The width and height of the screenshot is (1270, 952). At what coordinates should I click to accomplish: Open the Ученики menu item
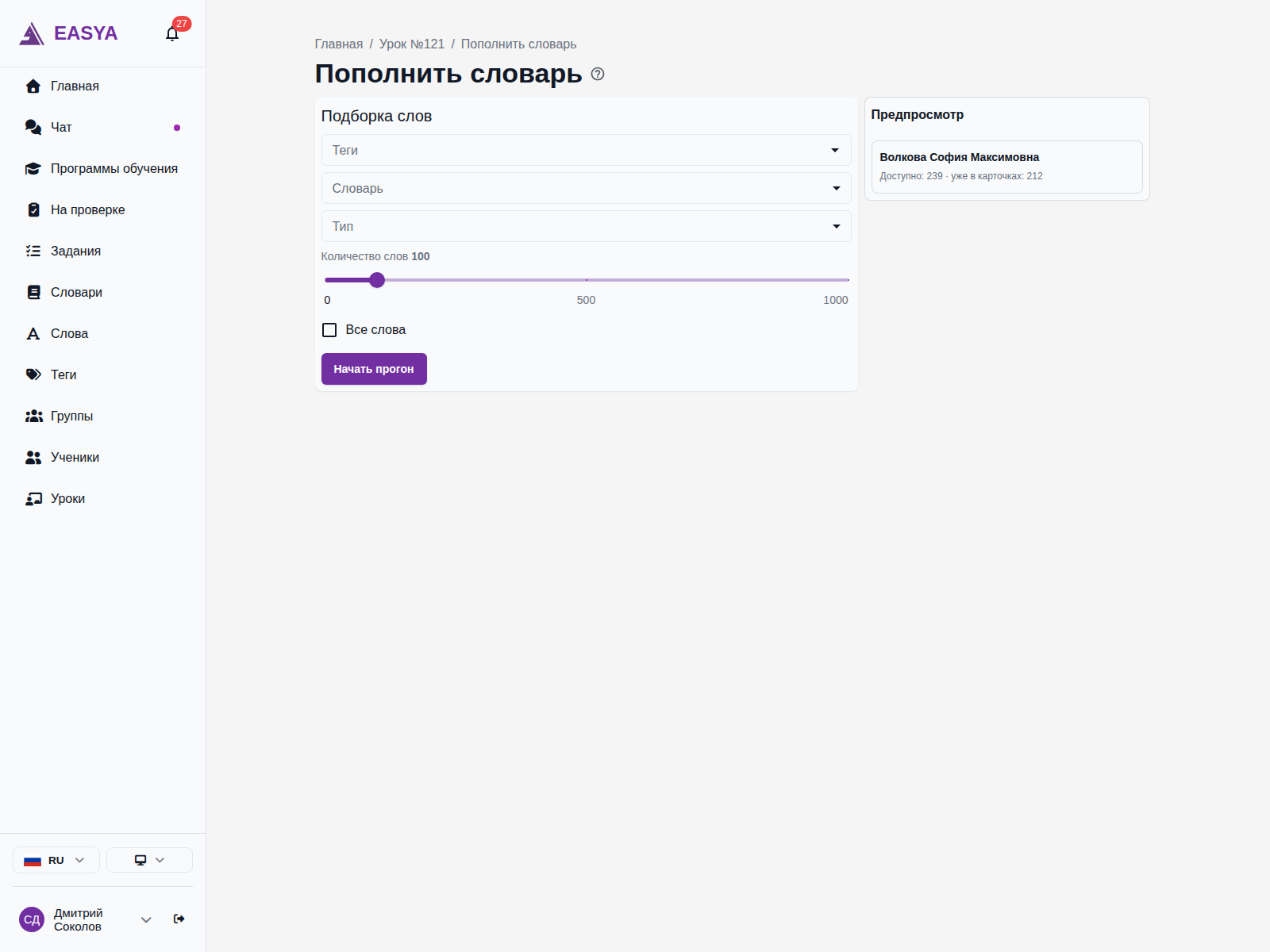coord(103,457)
